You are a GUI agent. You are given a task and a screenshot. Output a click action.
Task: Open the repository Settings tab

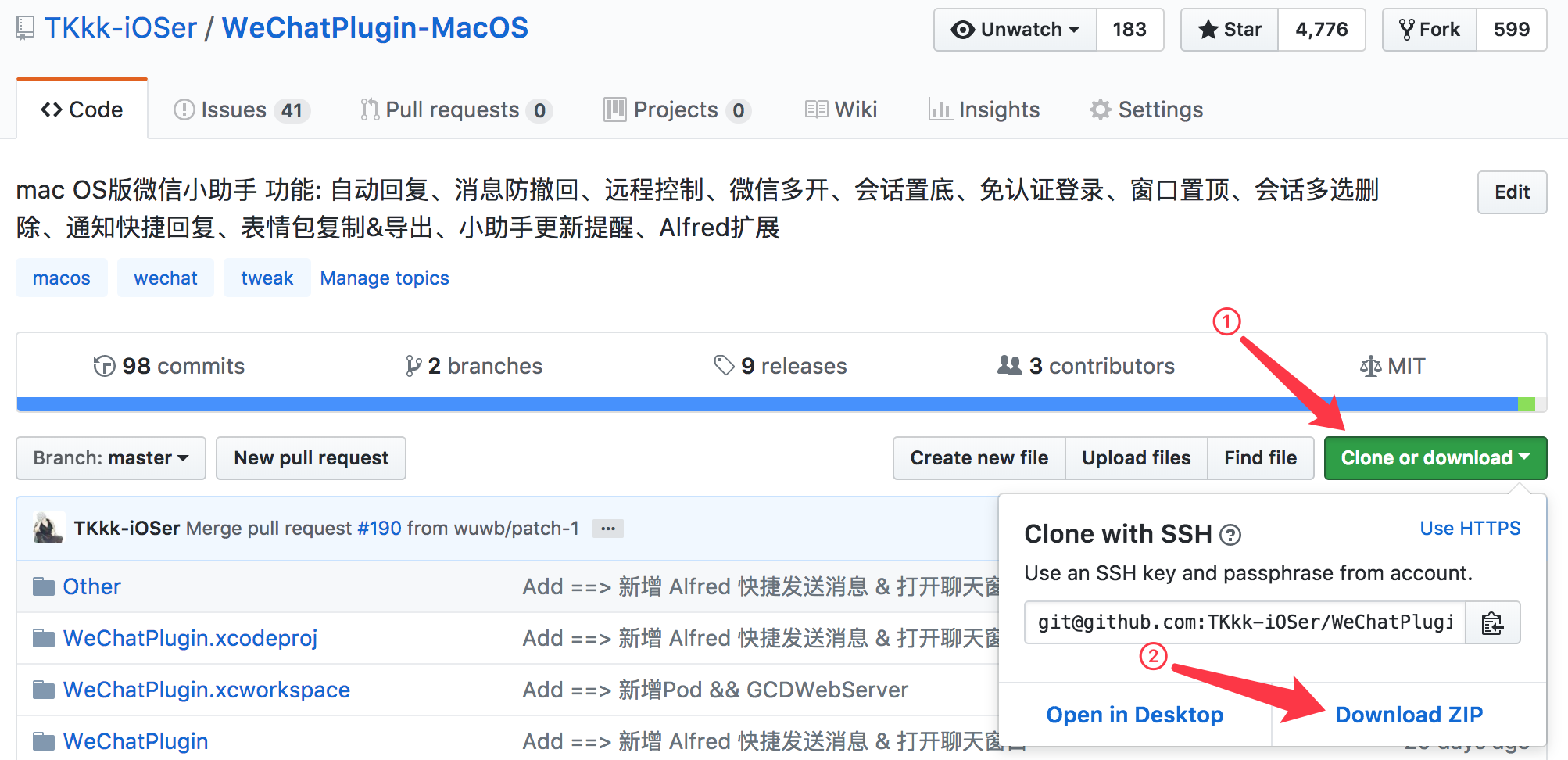pyautogui.click(x=1146, y=110)
